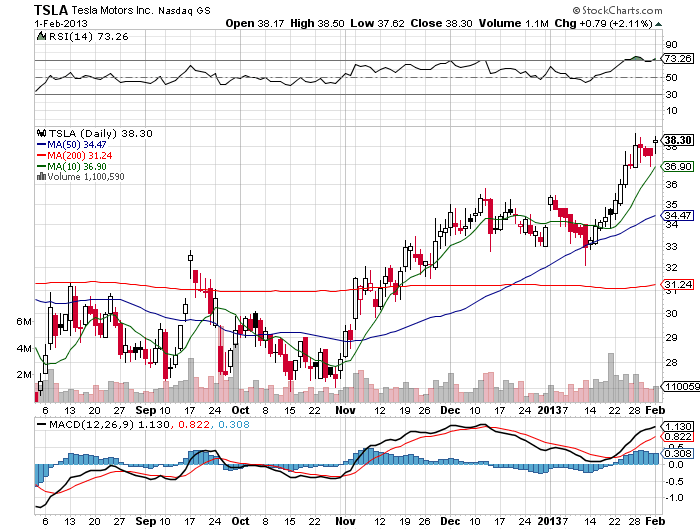Click the Feb label on price chart axis
This screenshot has width=700, height=530.
tap(655, 410)
